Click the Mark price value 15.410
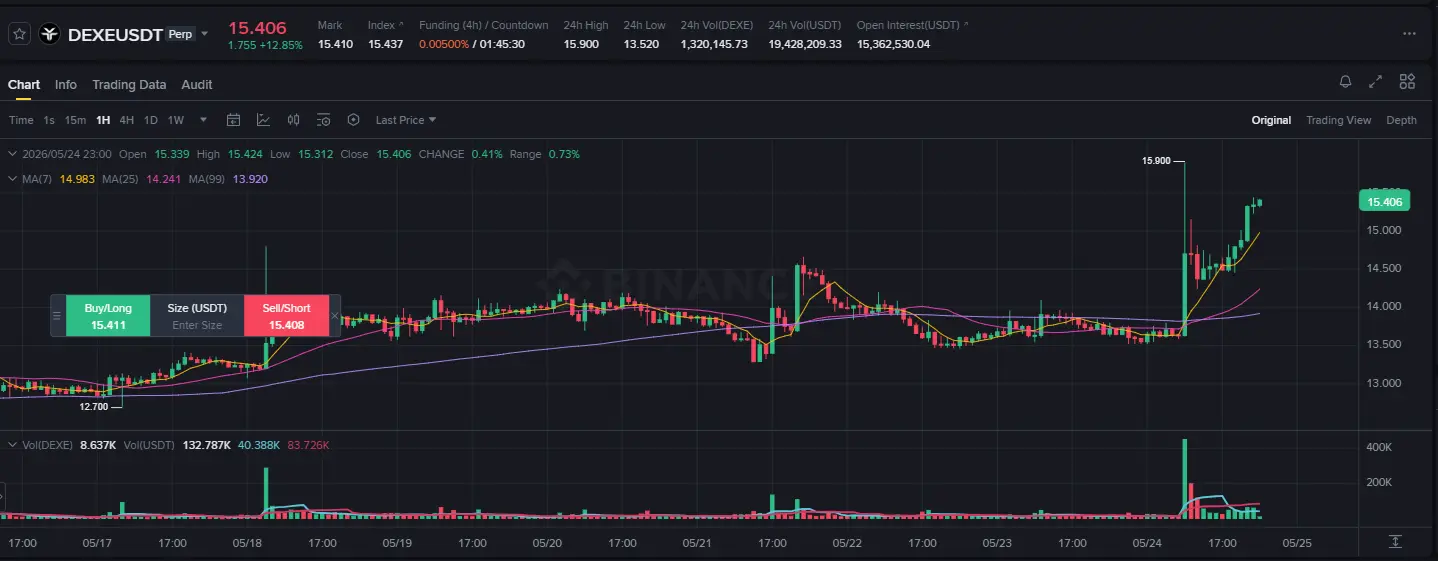Viewport: 1438px width, 561px height. pyautogui.click(x=335, y=44)
